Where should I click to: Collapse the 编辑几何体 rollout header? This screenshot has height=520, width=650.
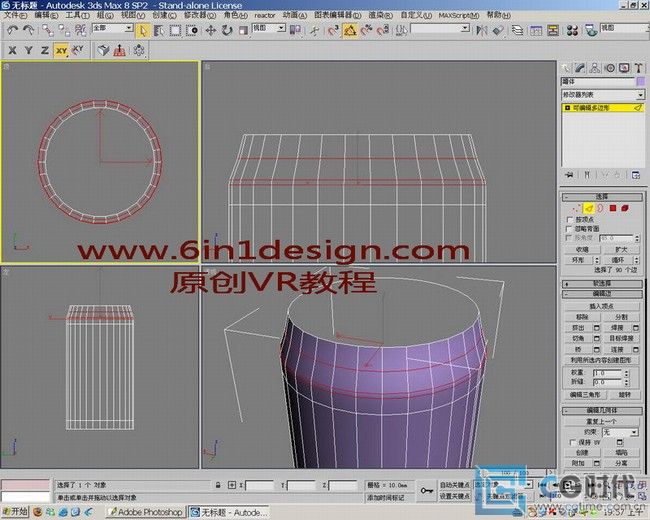click(602, 411)
